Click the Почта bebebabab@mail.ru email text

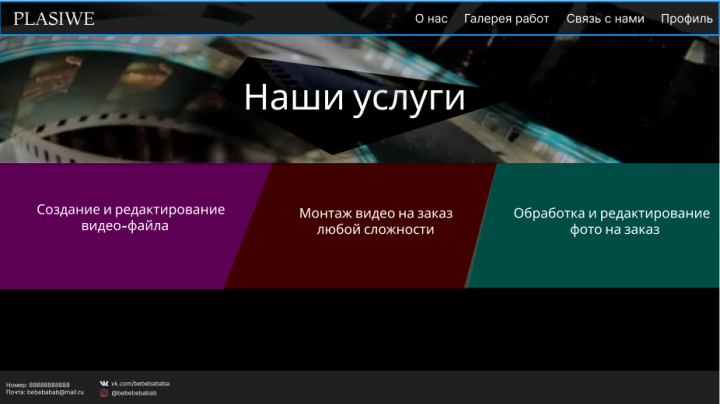45,392
